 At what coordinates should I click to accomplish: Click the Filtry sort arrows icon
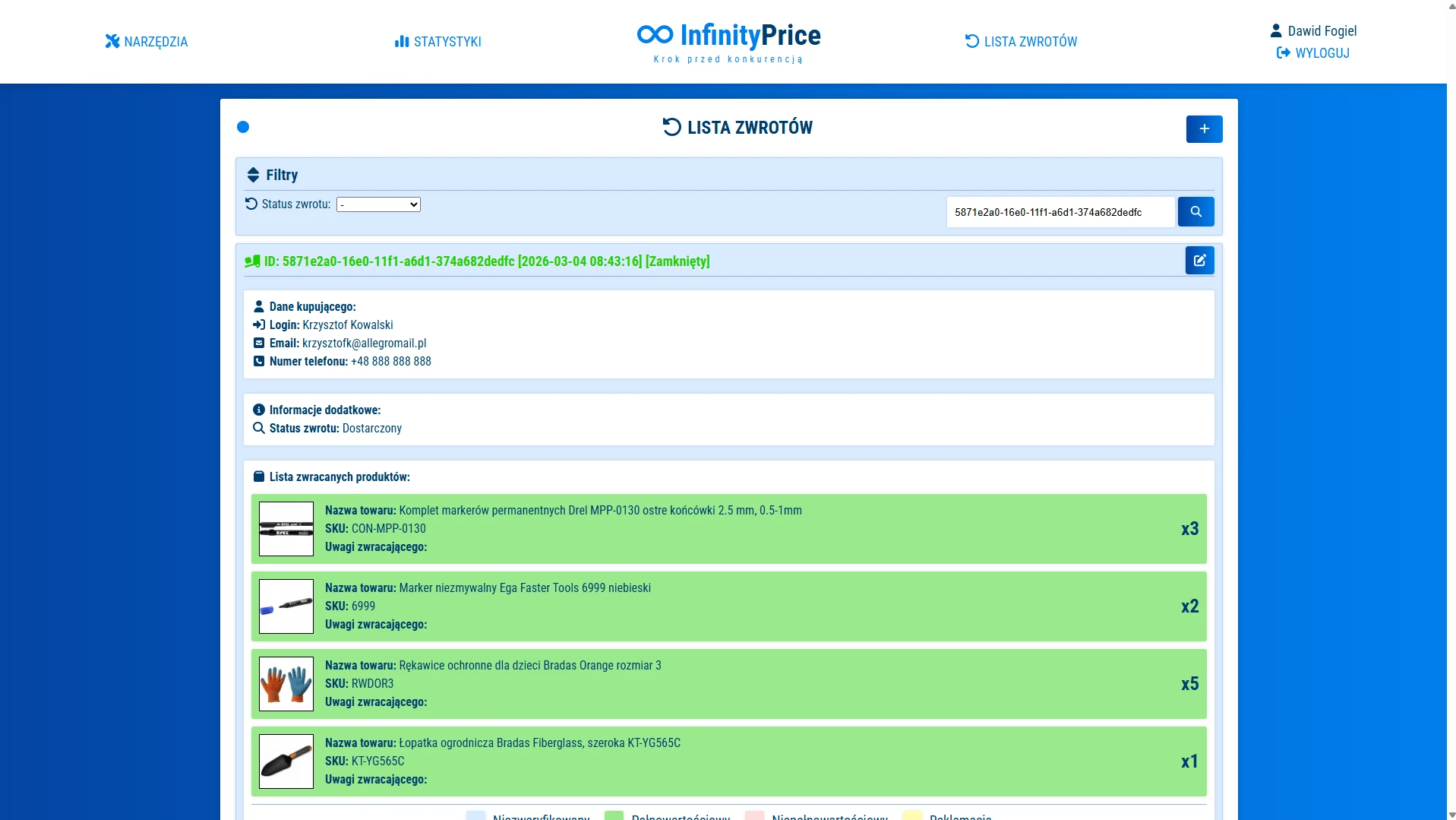(x=253, y=176)
